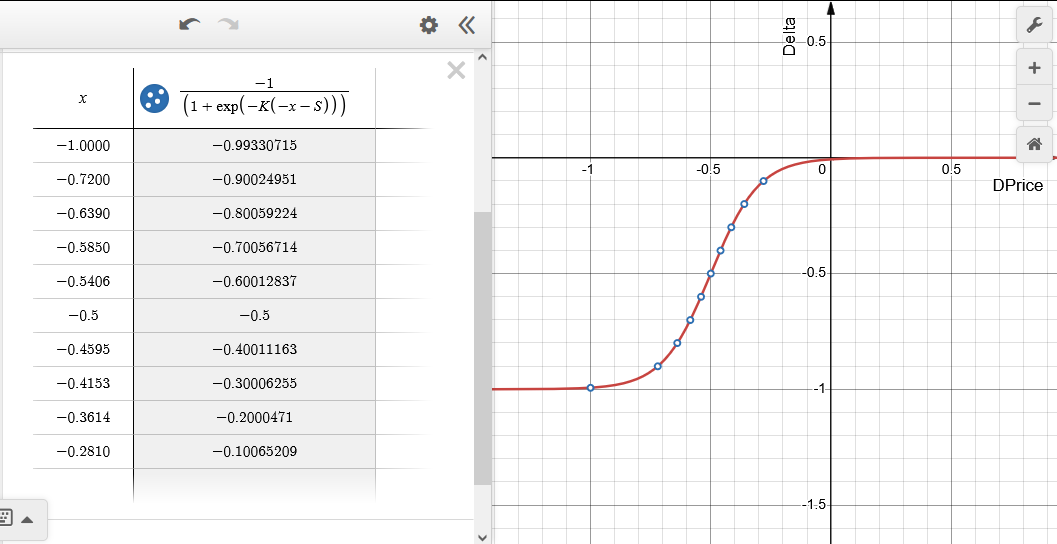Click the table cell with value -0.5406
The image size is (1057, 544).
83,281
